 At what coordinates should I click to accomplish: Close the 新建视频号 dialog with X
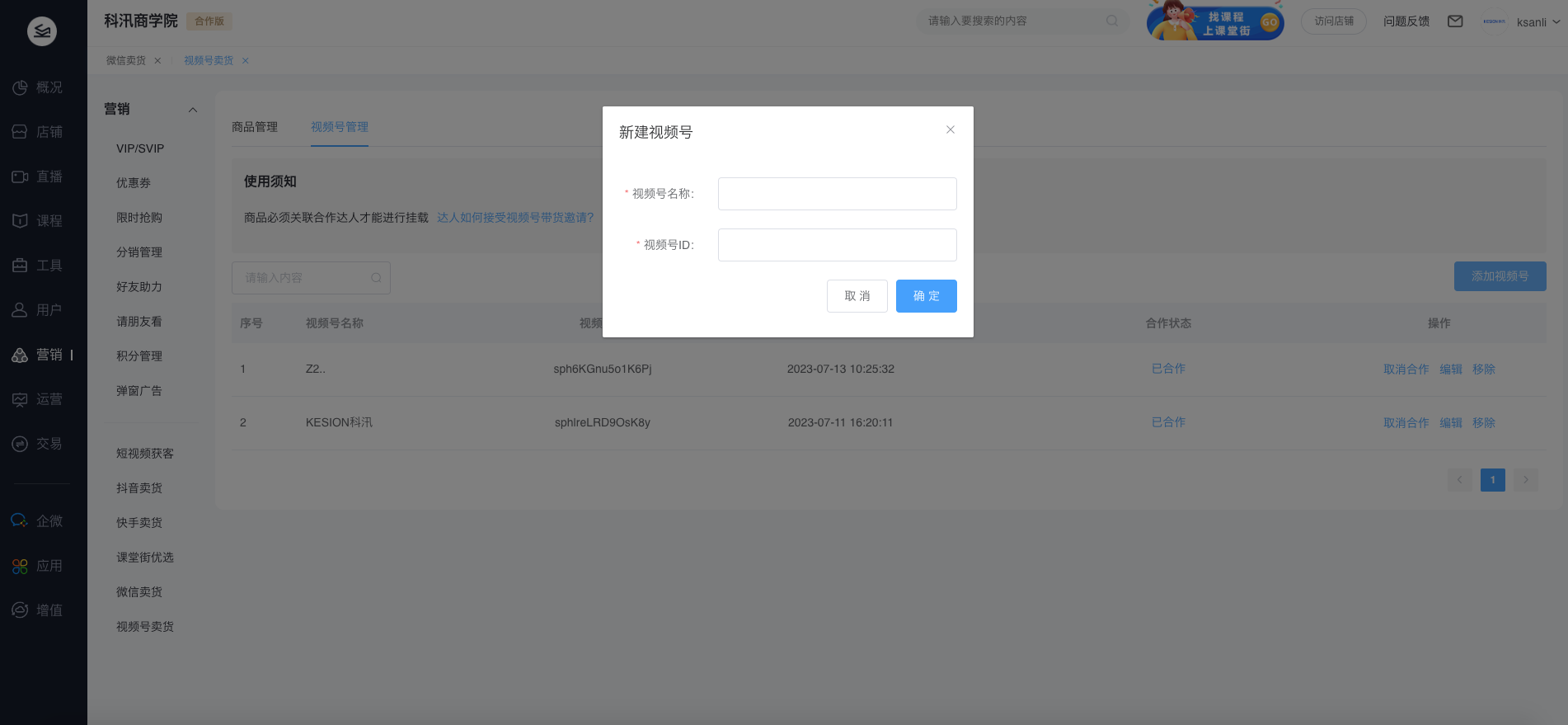tap(951, 129)
